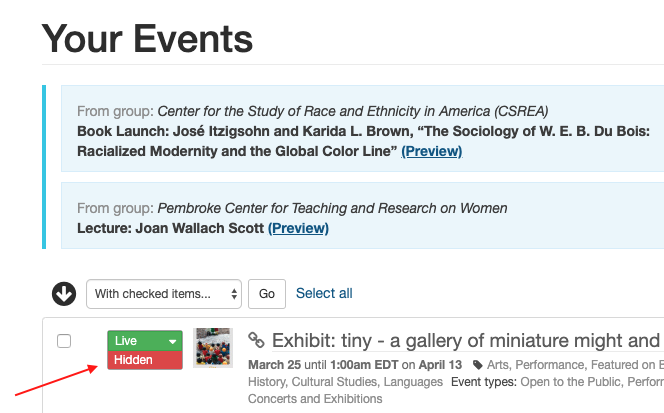Click the chain link icon beside Exhibit title
The height and width of the screenshot is (413, 664).
pyautogui.click(x=256, y=340)
